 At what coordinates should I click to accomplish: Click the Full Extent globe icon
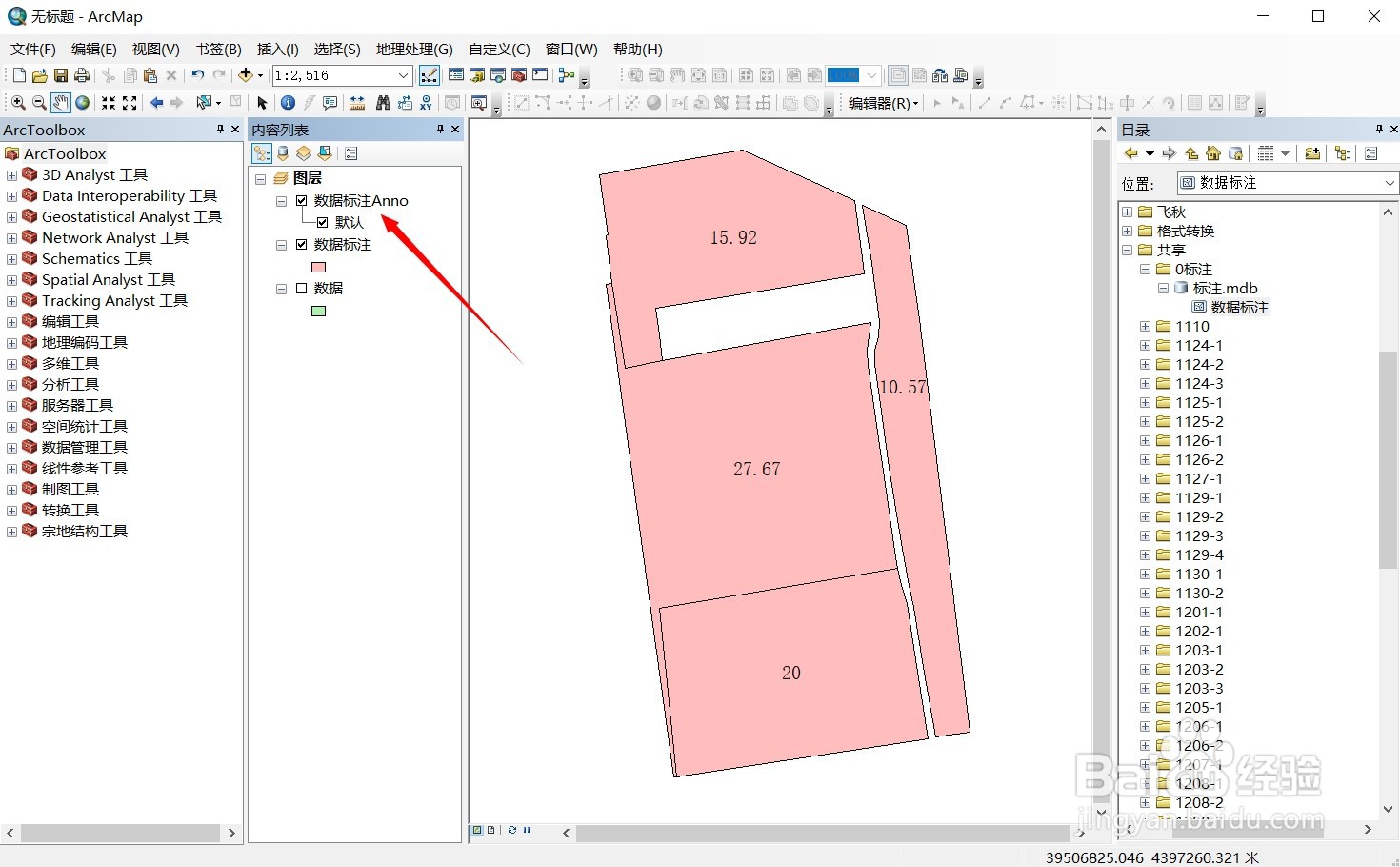pyautogui.click(x=82, y=103)
